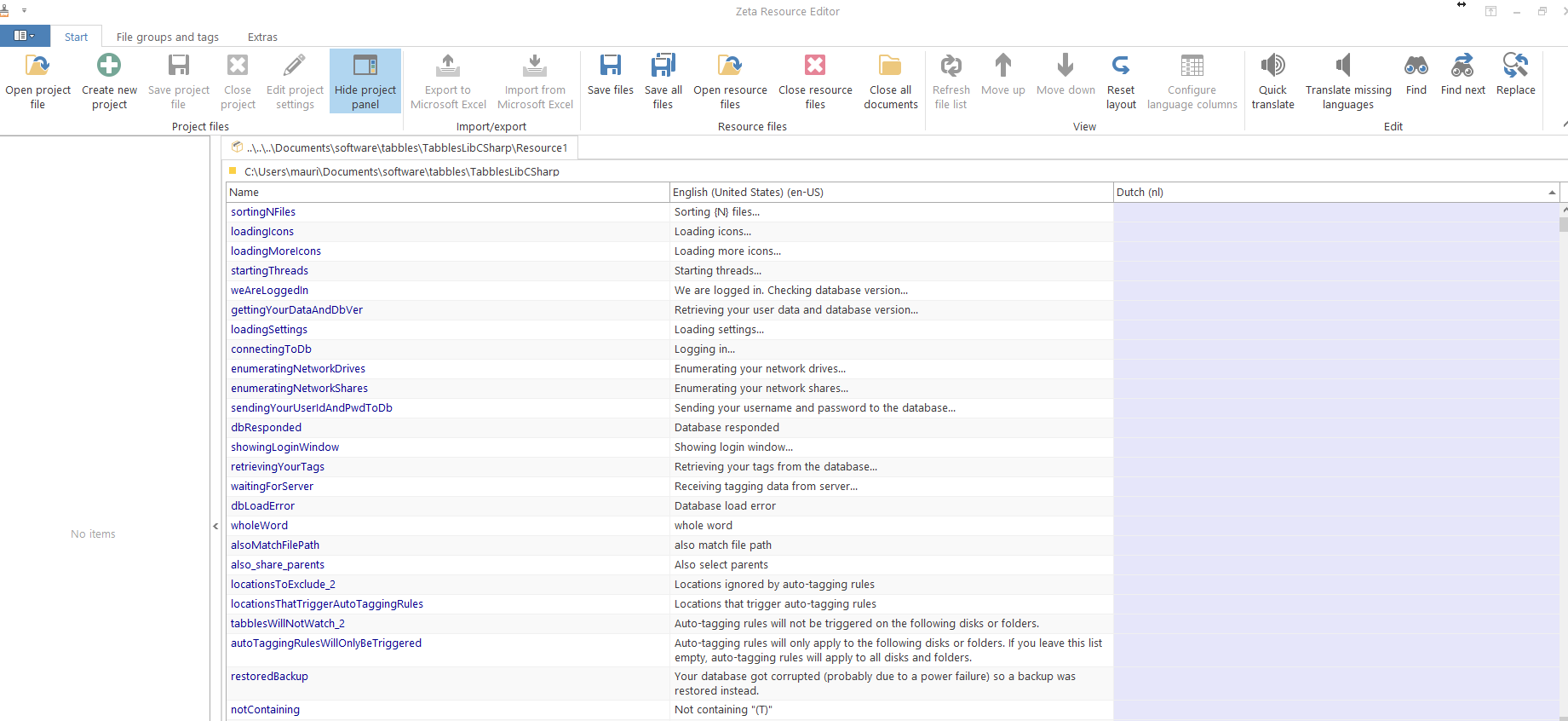Select the notContaining name entry

pos(265,710)
